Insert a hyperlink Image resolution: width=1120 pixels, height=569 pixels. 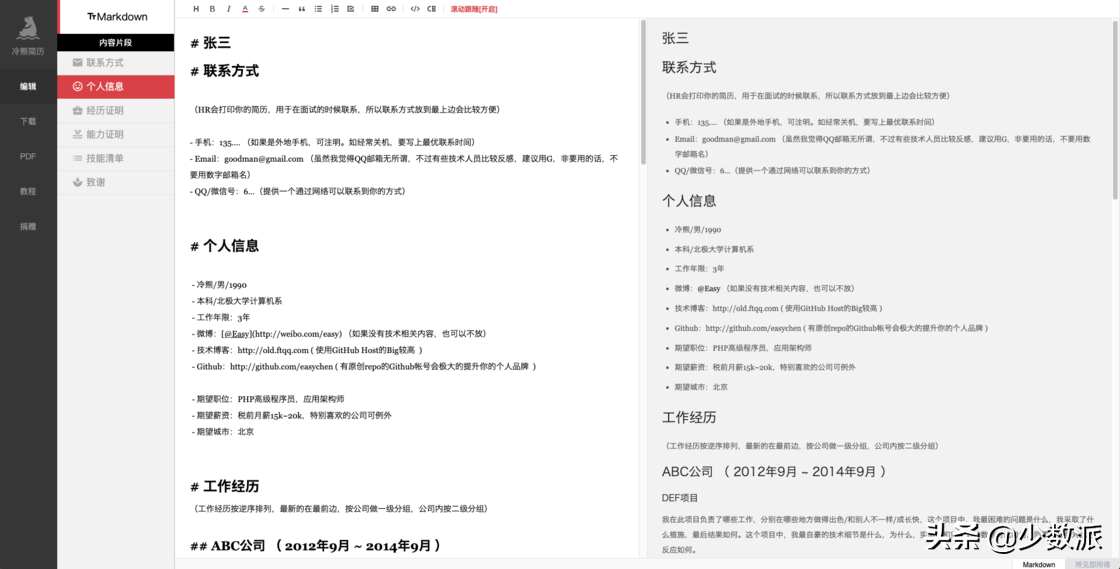tap(391, 9)
